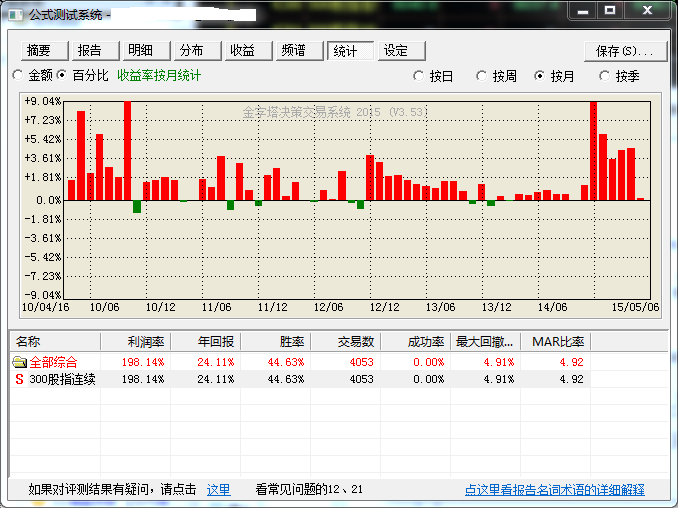This screenshot has width=678, height=508.
Task: Select the 统计 tab
Action: pyautogui.click(x=351, y=51)
